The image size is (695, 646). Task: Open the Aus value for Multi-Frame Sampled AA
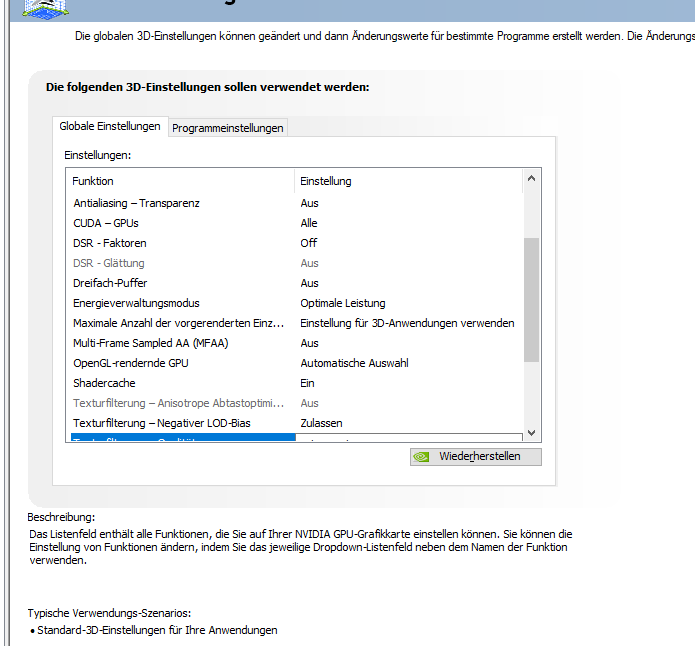pyautogui.click(x=309, y=343)
